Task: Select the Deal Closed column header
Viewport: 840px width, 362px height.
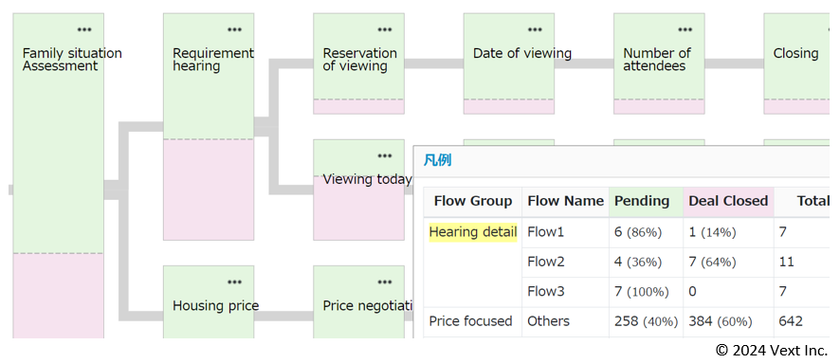Action: click(x=729, y=201)
